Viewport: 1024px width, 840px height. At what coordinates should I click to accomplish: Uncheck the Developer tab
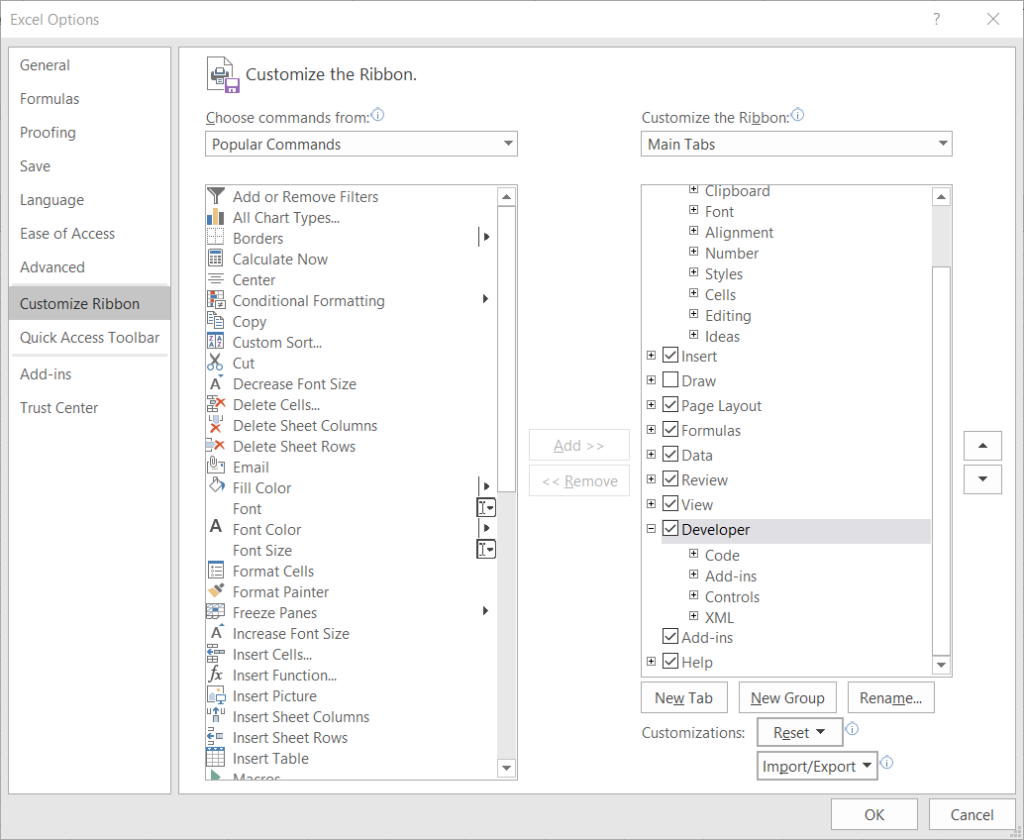[x=670, y=529]
